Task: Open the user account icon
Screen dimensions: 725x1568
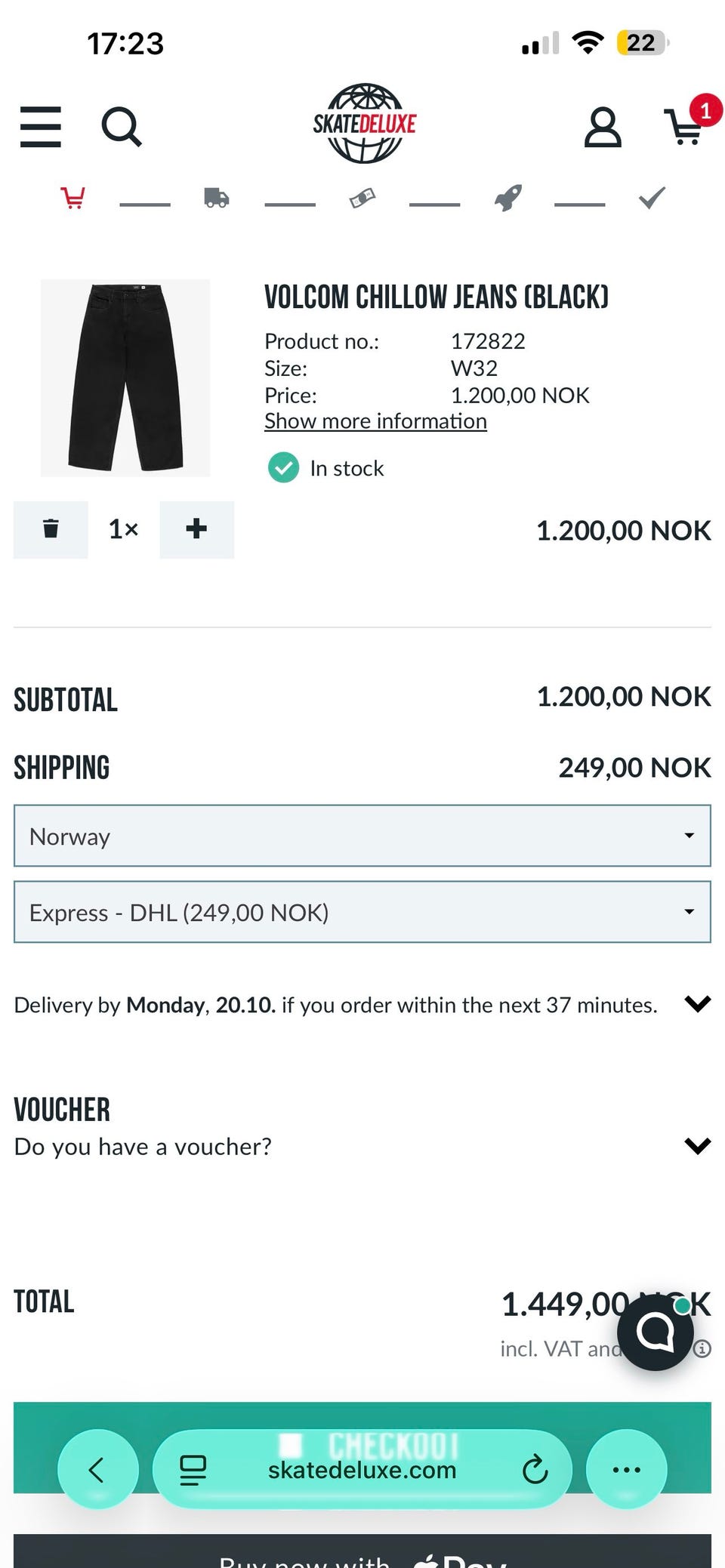Action: coord(603,127)
